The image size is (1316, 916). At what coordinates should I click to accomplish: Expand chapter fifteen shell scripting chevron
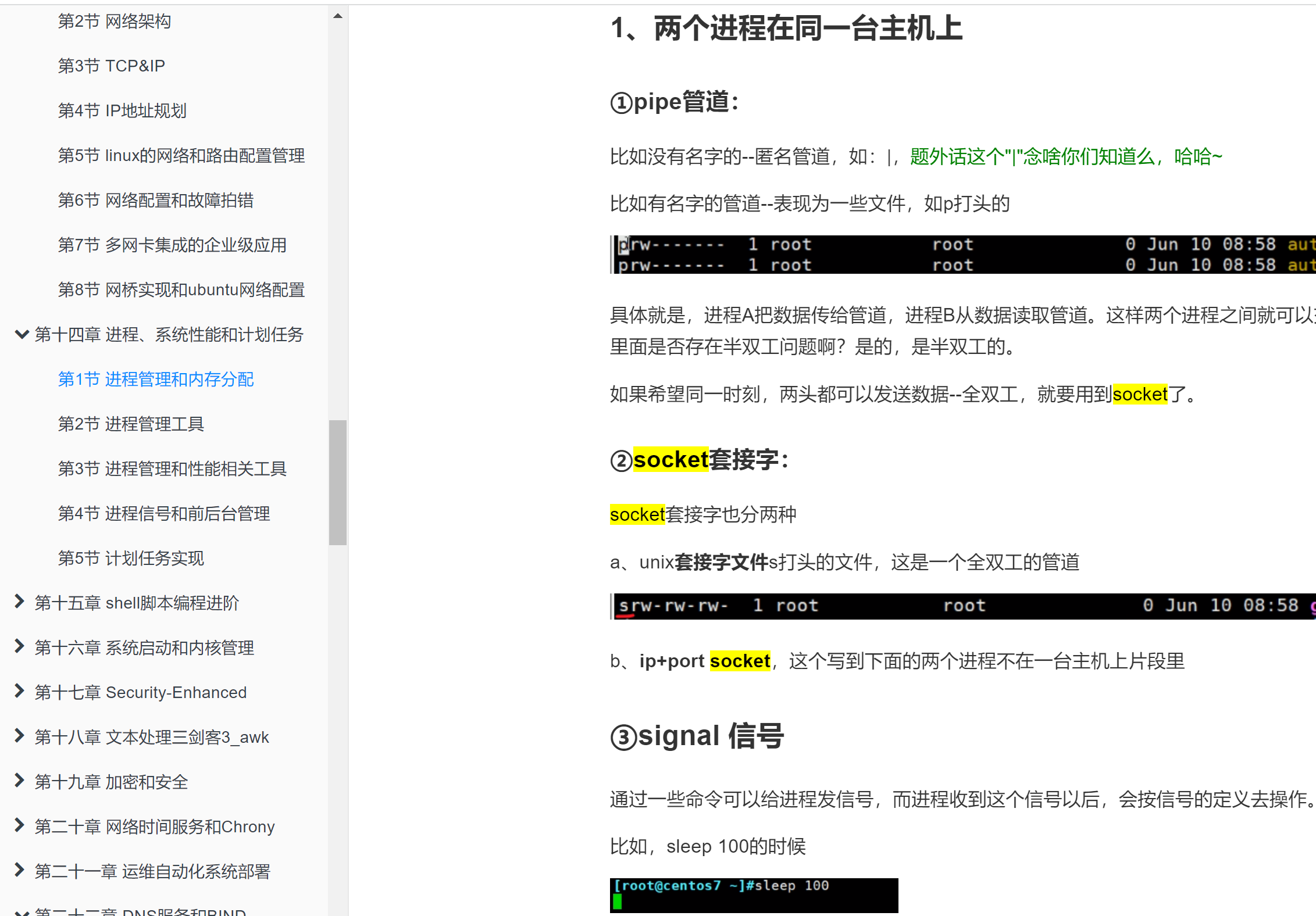19,602
